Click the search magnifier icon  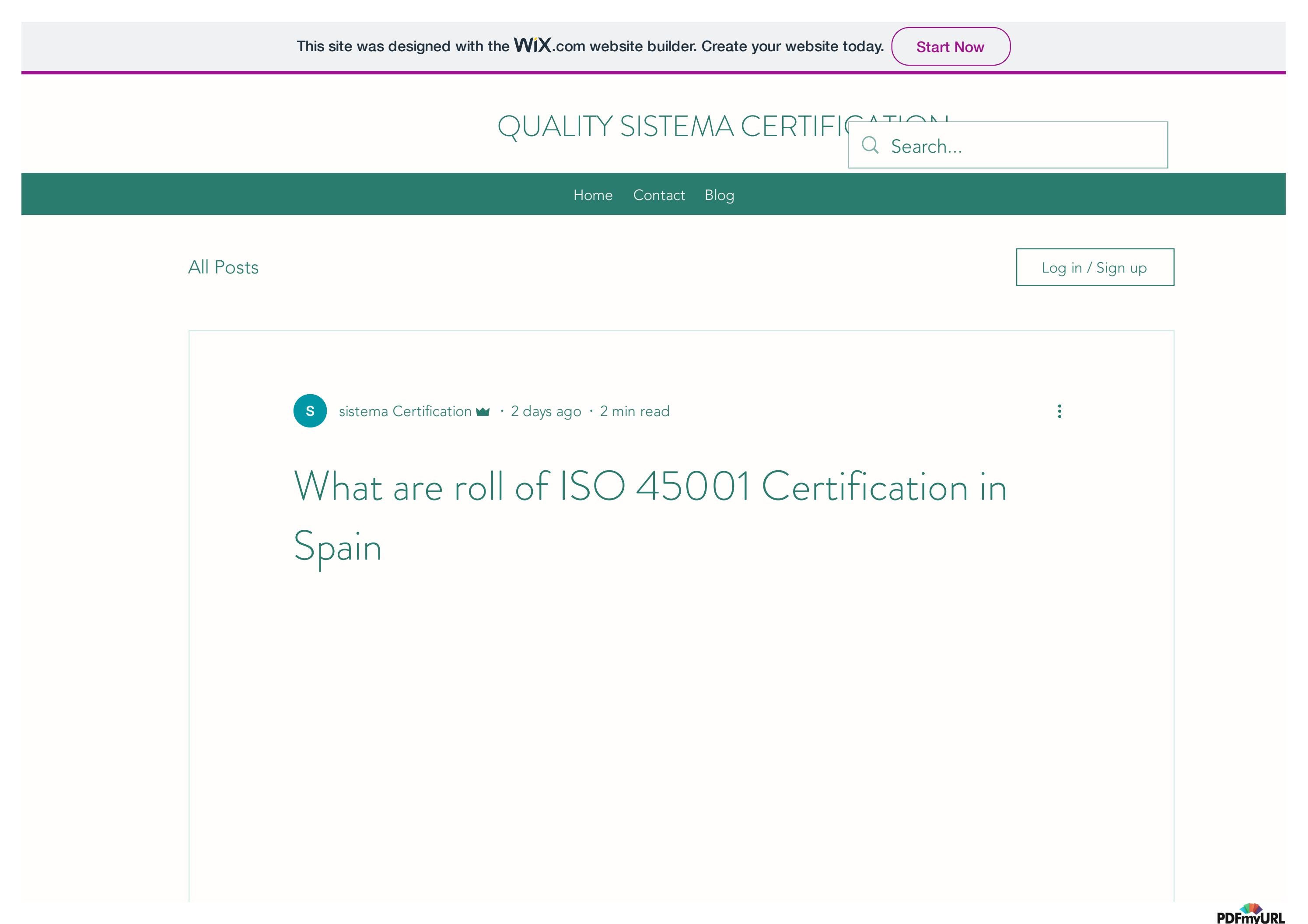tap(870, 146)
